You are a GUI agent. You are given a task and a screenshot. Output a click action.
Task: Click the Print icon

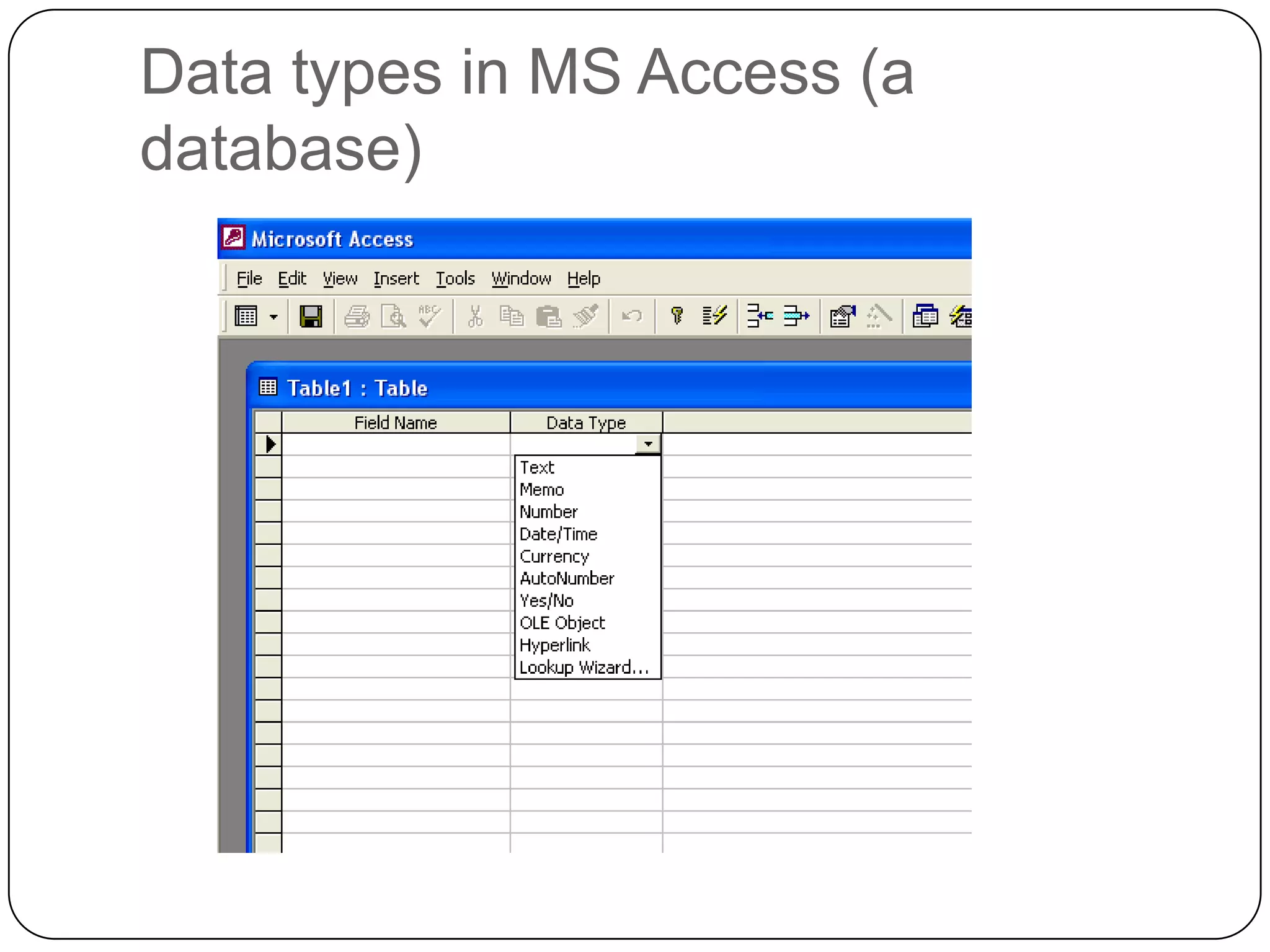357,317
